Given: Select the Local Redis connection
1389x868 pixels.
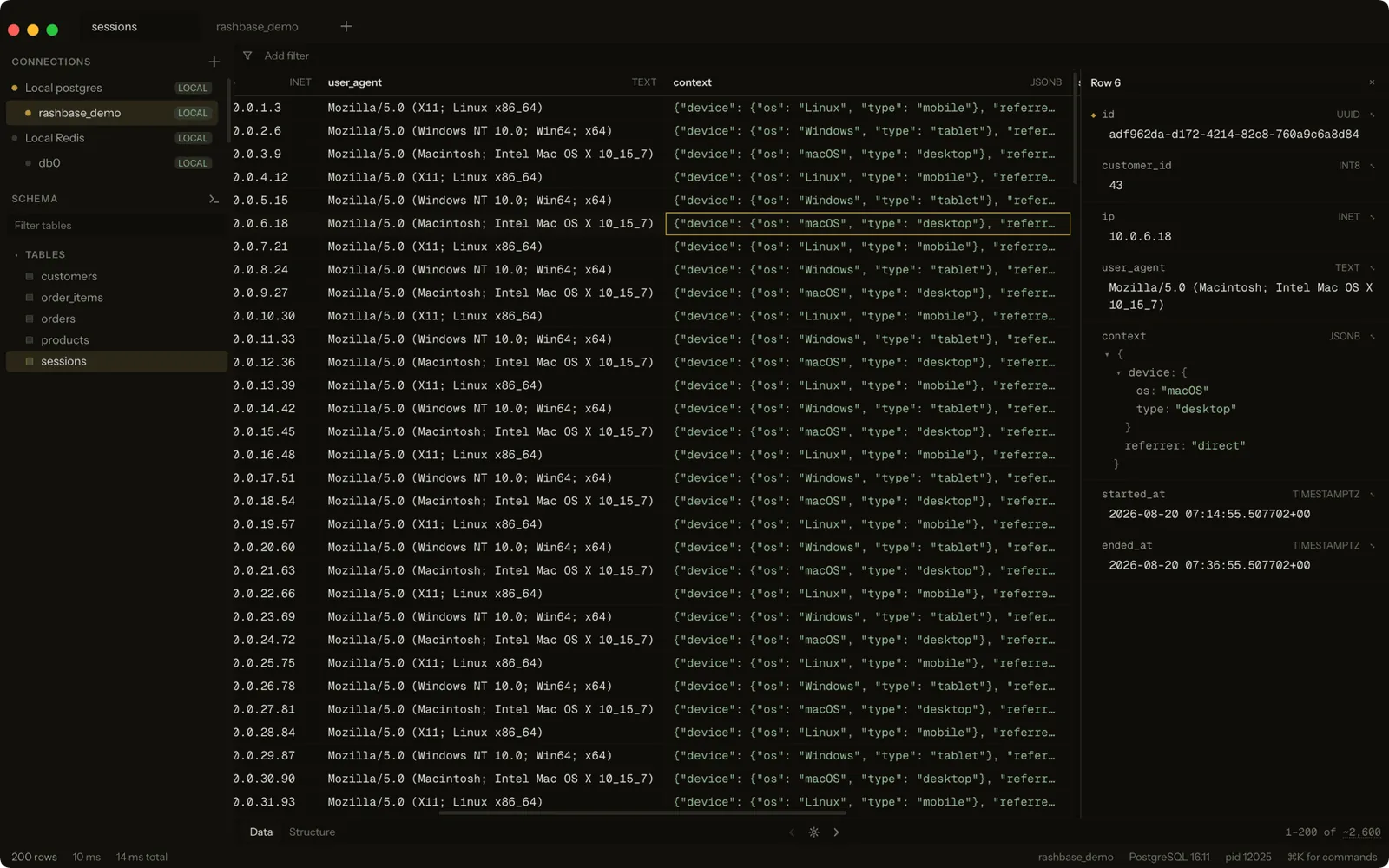Looking at the screenshot, I should (x=113, y=138).
